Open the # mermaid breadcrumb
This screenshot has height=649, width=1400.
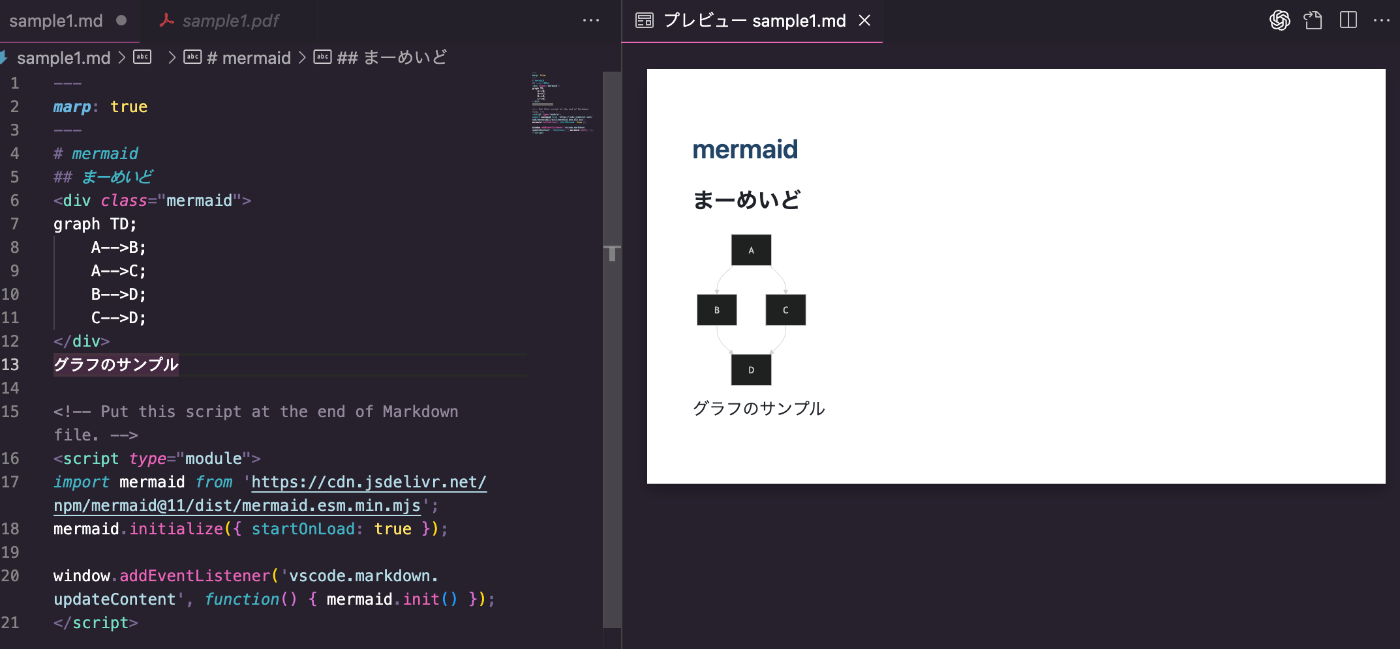tap(238, 58)
